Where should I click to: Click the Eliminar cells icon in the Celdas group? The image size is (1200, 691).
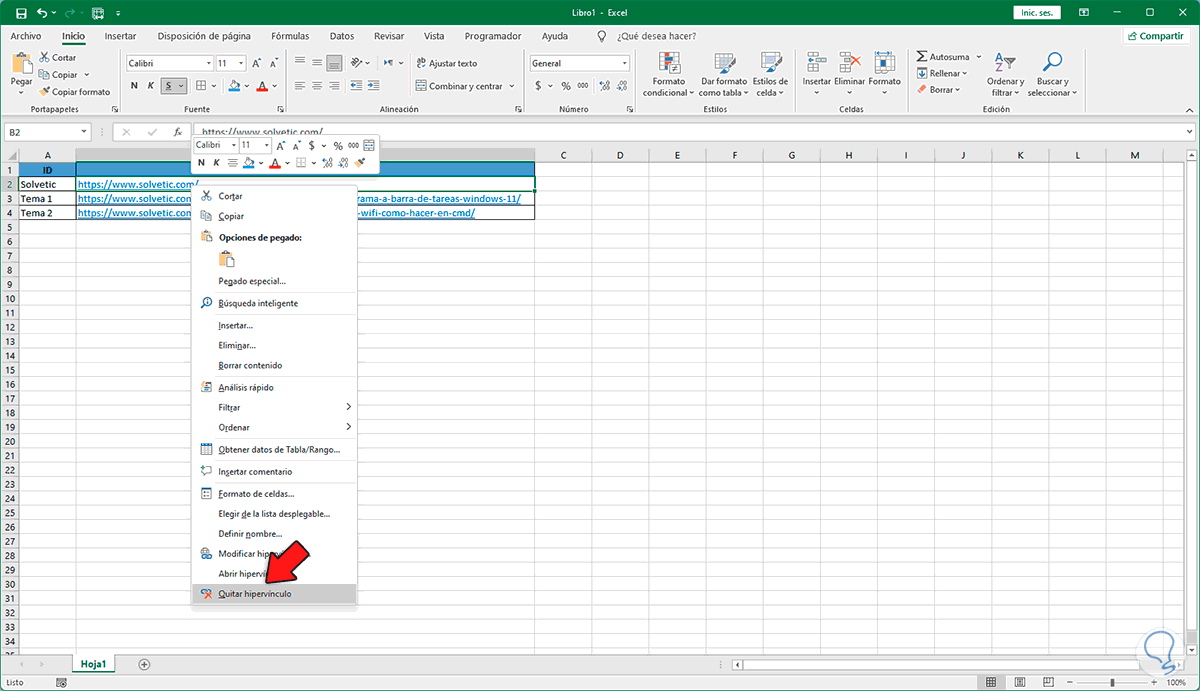(x=850, y=64)
